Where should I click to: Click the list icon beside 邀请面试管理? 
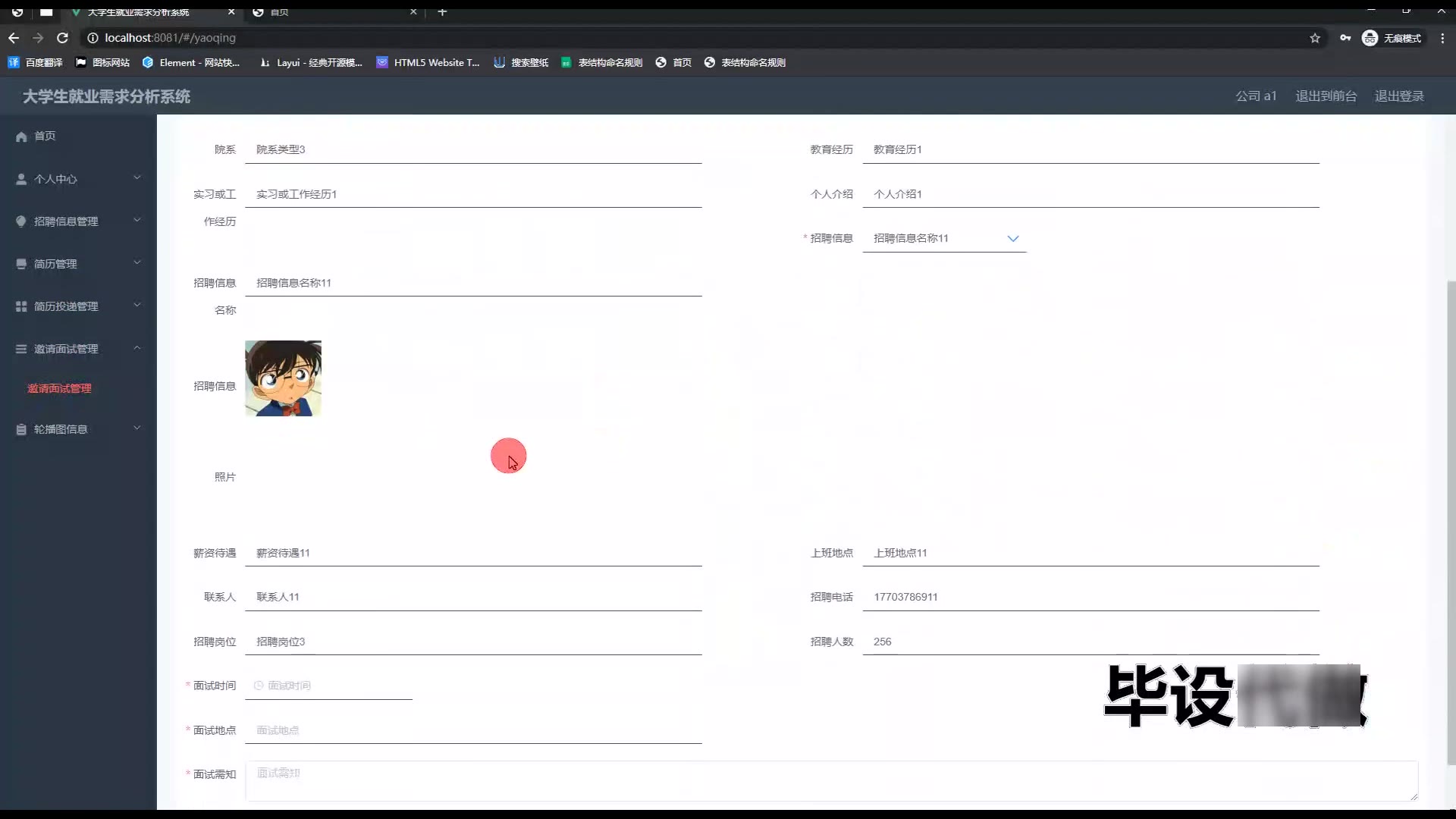click(x=21, y=349)
